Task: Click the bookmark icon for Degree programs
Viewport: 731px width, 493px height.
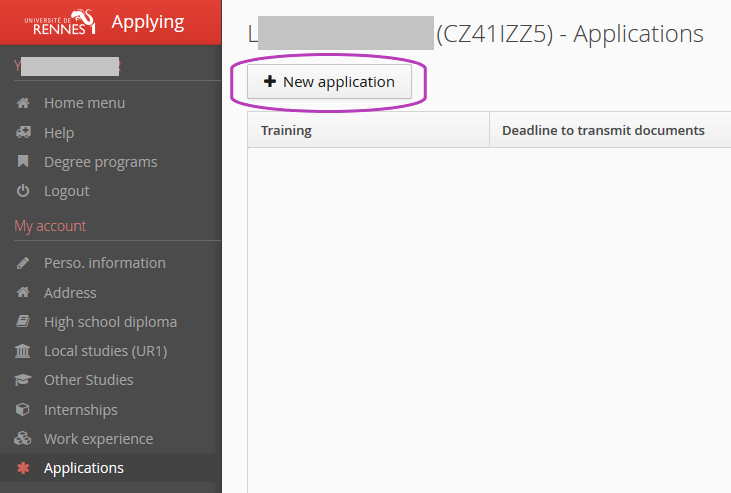Action: point(23,162)
